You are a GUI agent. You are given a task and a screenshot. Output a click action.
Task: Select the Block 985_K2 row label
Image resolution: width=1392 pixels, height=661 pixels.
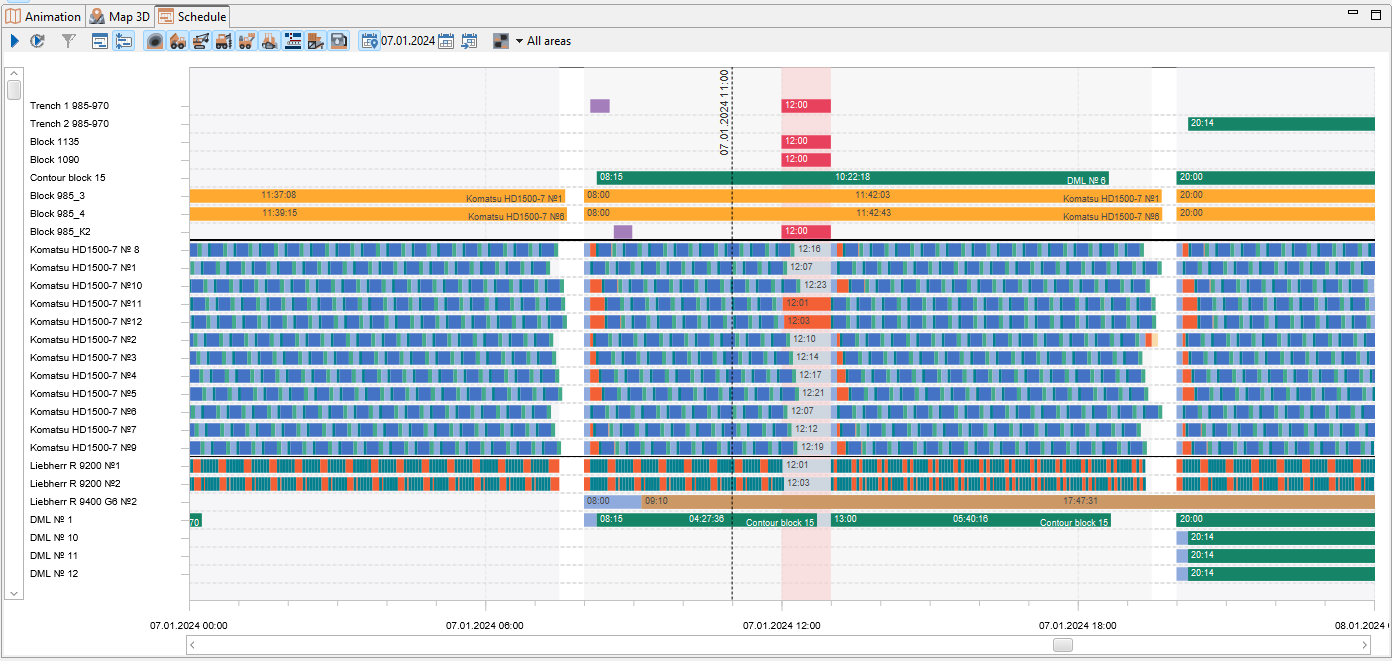point(60,232)
